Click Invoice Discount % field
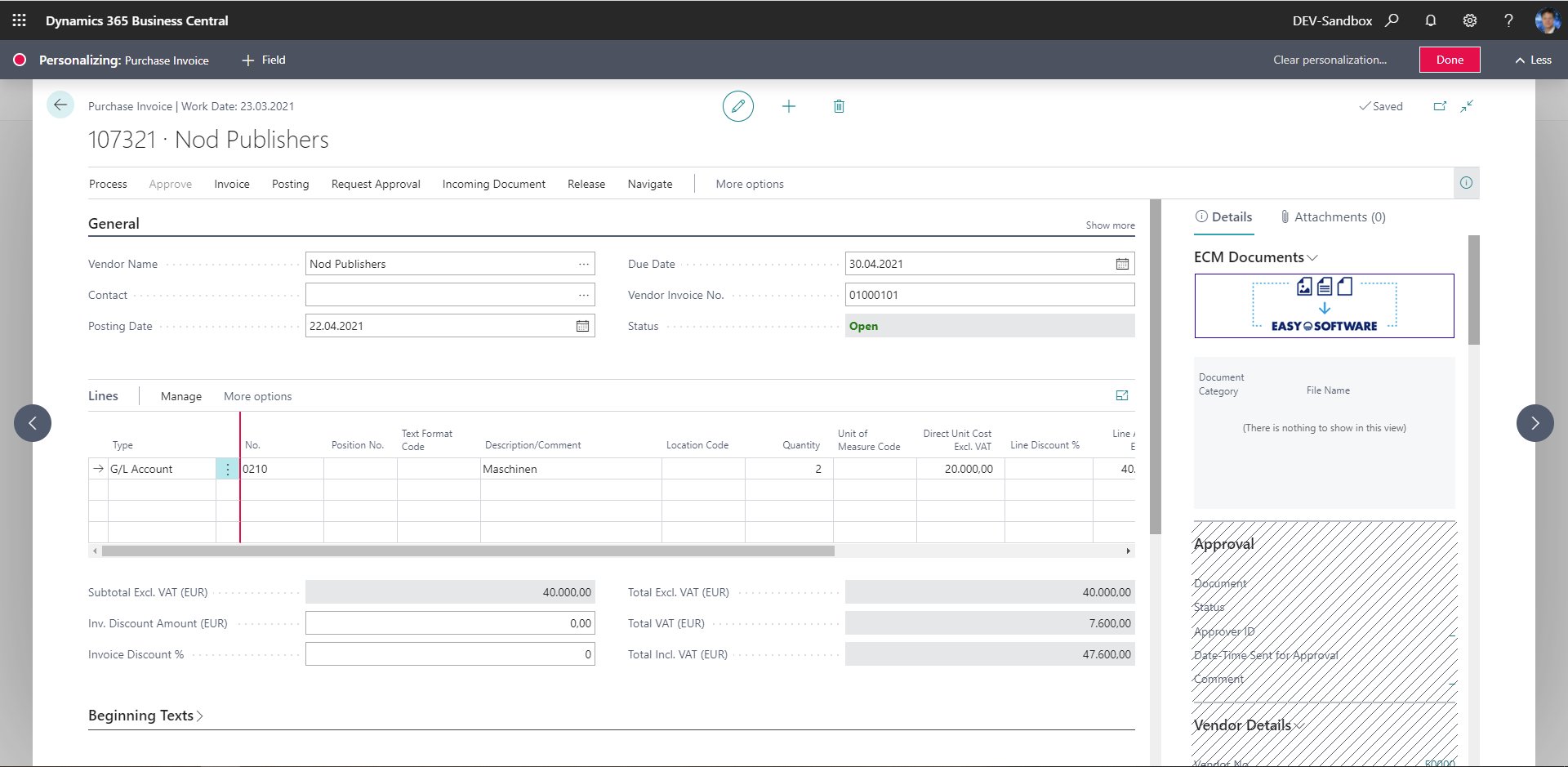The height and width of the screenshot is (767, 1568). 450,654
